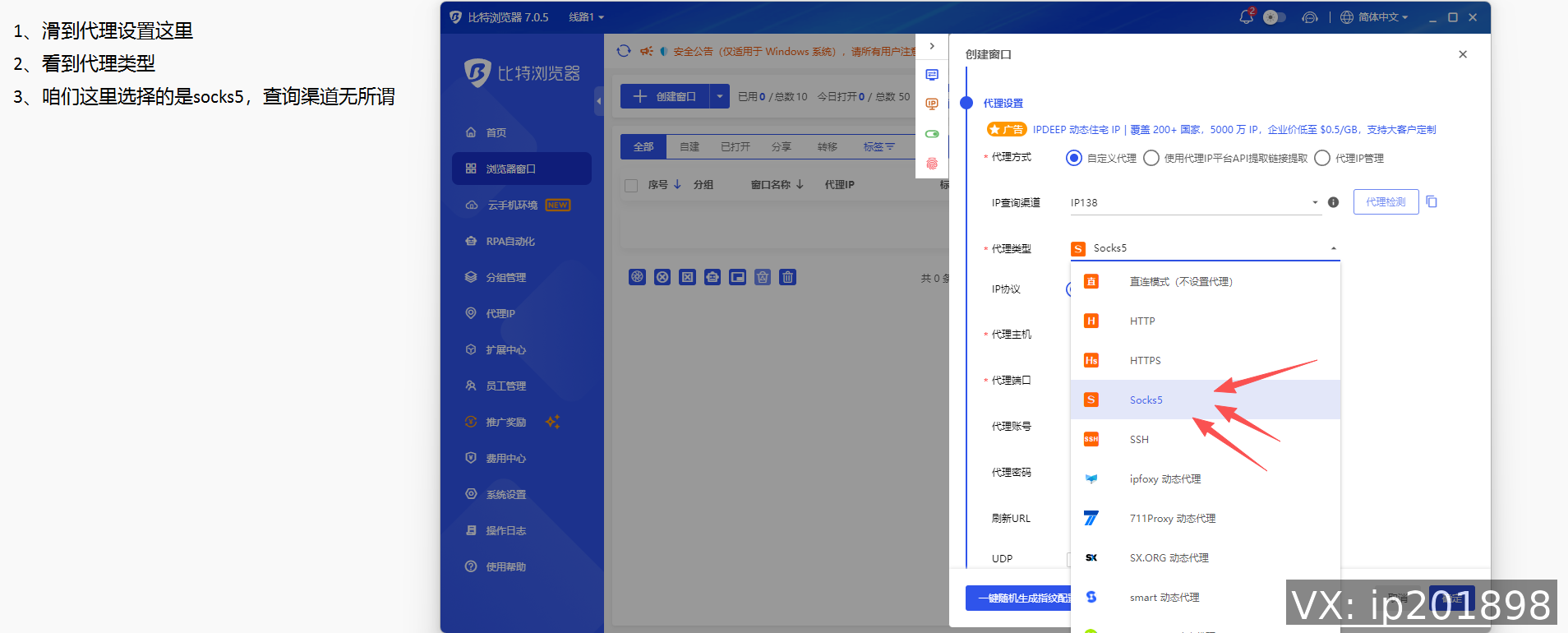Click the 推广奖励 coin icon
Viewport: 1568px width, 633px height.
pyautogui.click(x=471, y=422)
